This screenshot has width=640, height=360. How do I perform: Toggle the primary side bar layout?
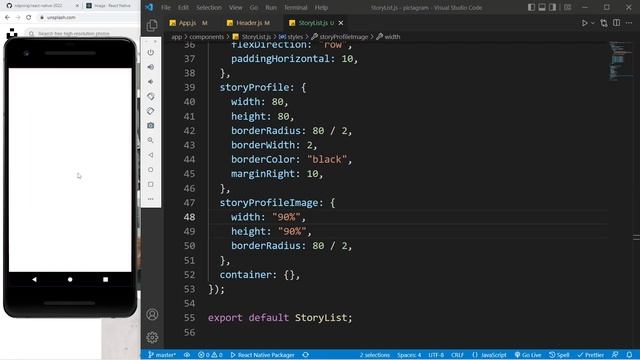coord(531,7)
